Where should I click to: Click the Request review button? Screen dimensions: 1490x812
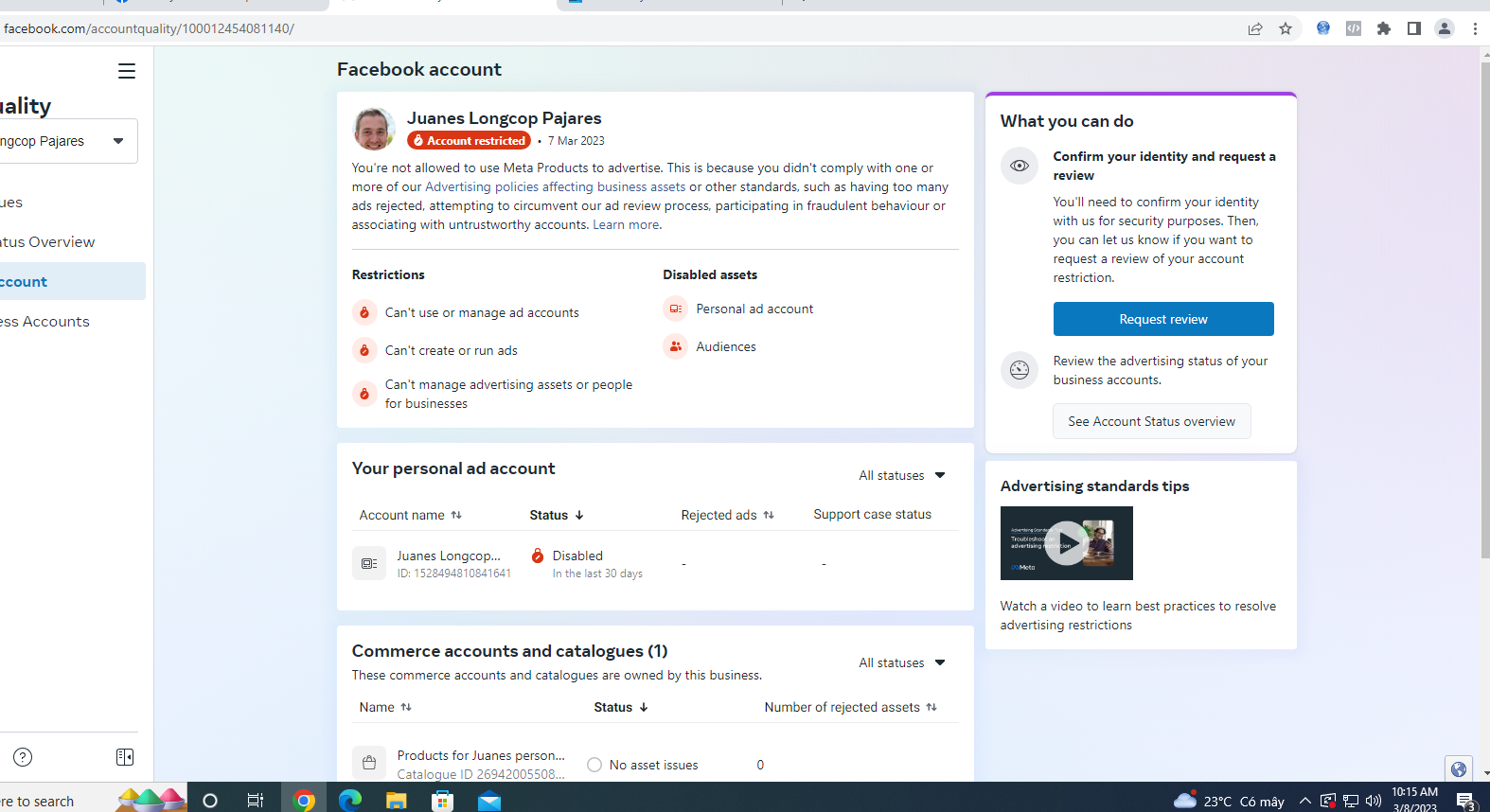coord(1163,319)
